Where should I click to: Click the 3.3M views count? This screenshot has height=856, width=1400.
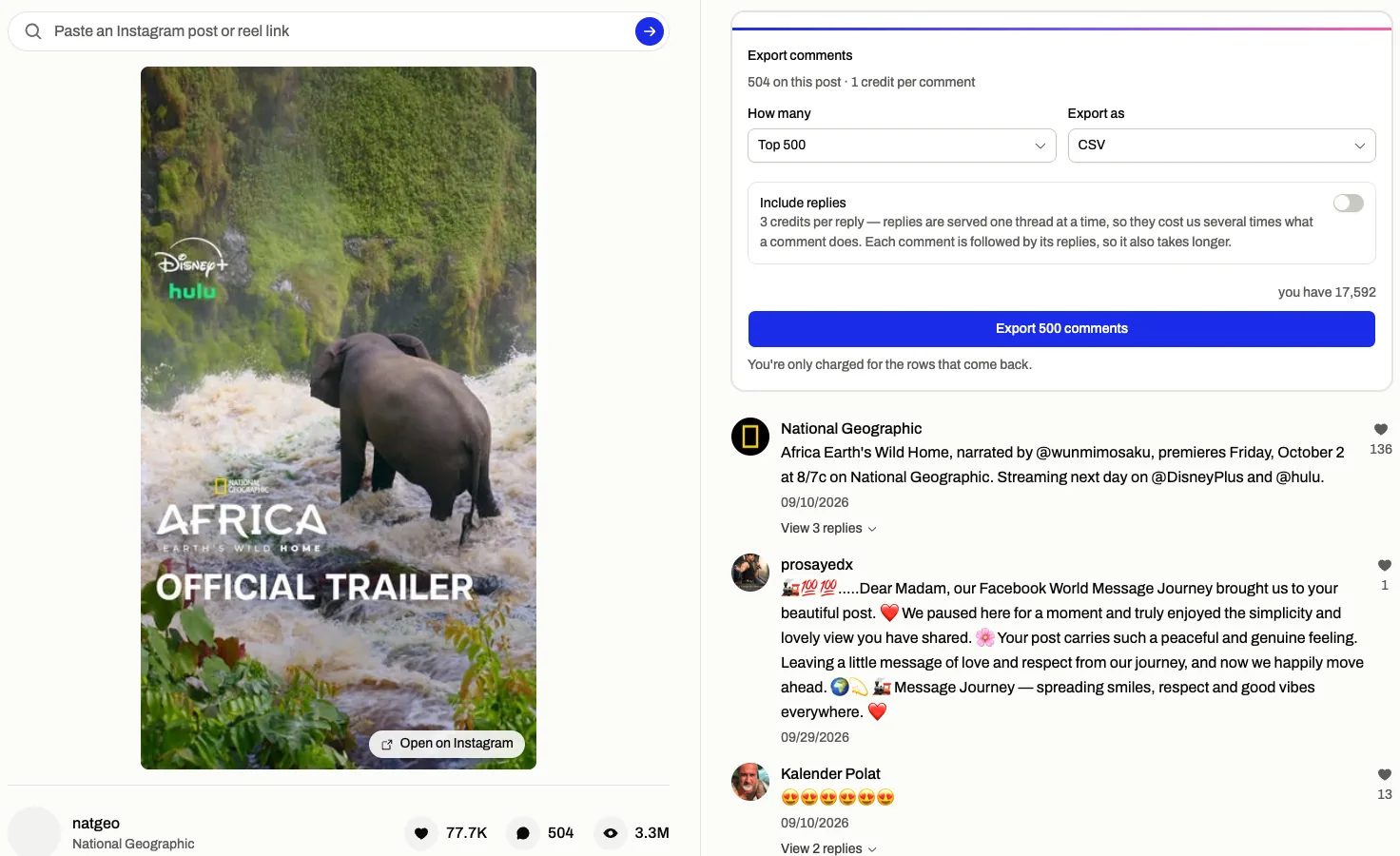(x=652, y=833)
